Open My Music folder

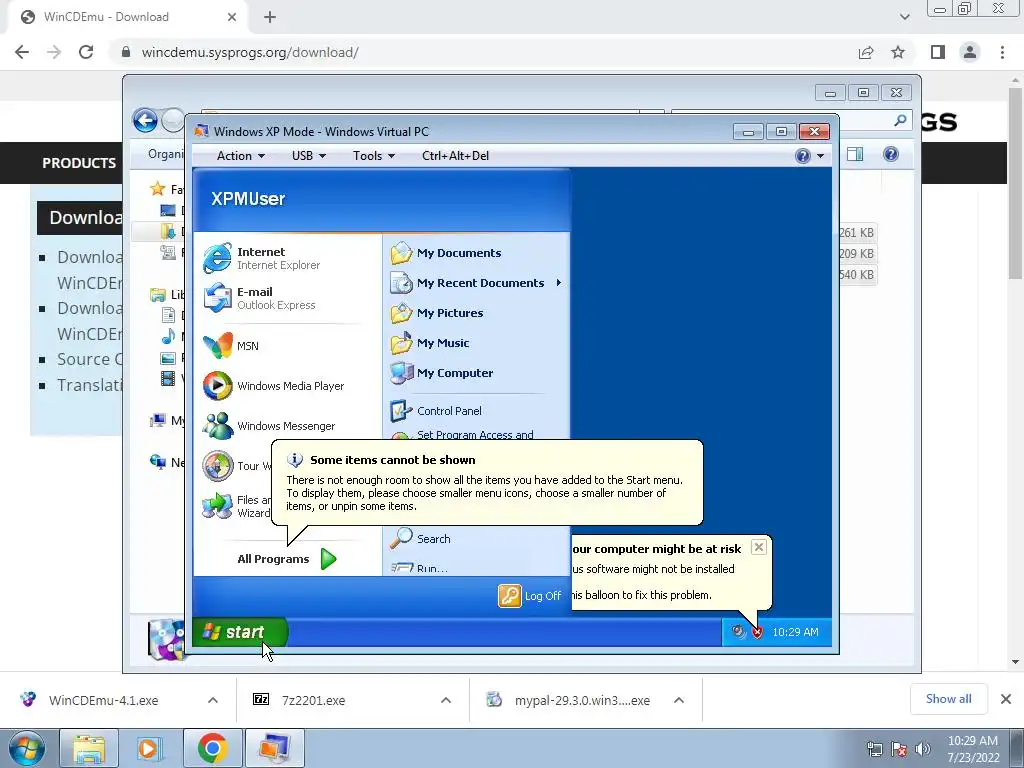(430, 343)
